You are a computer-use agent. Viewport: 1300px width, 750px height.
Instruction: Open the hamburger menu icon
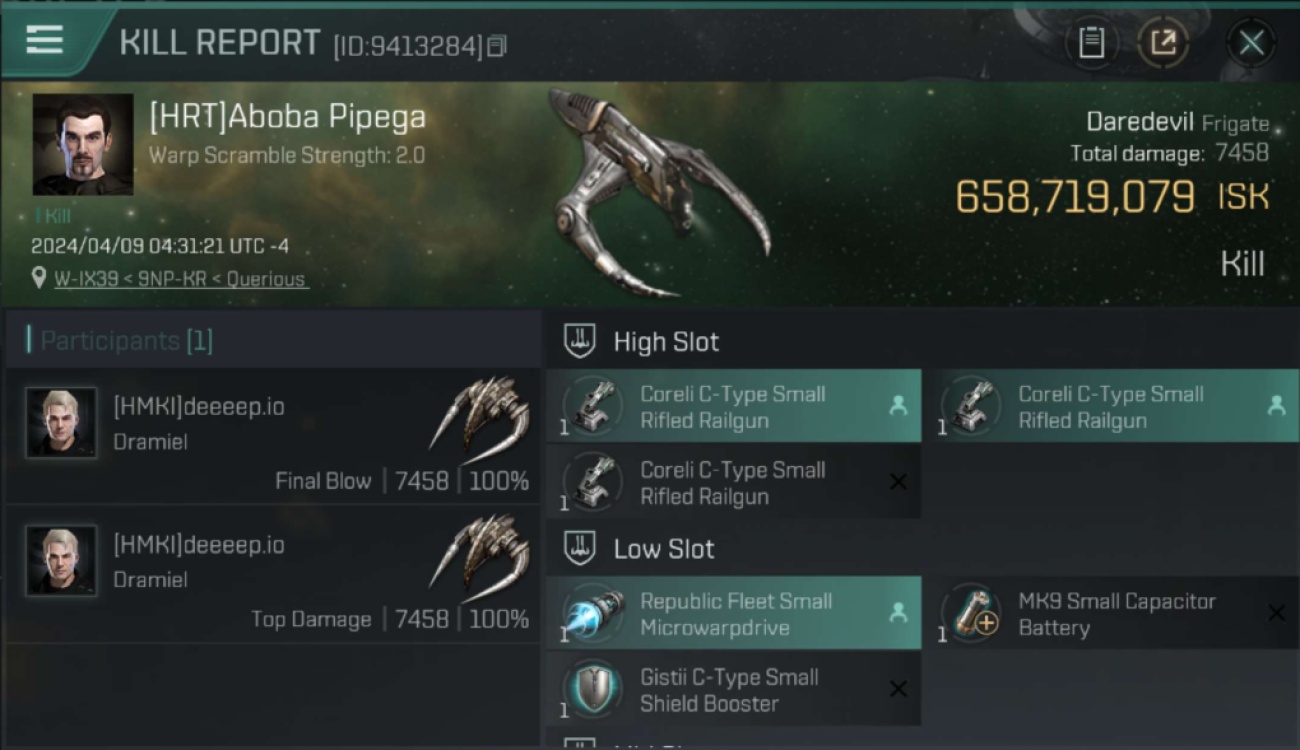tap(44, 40)
